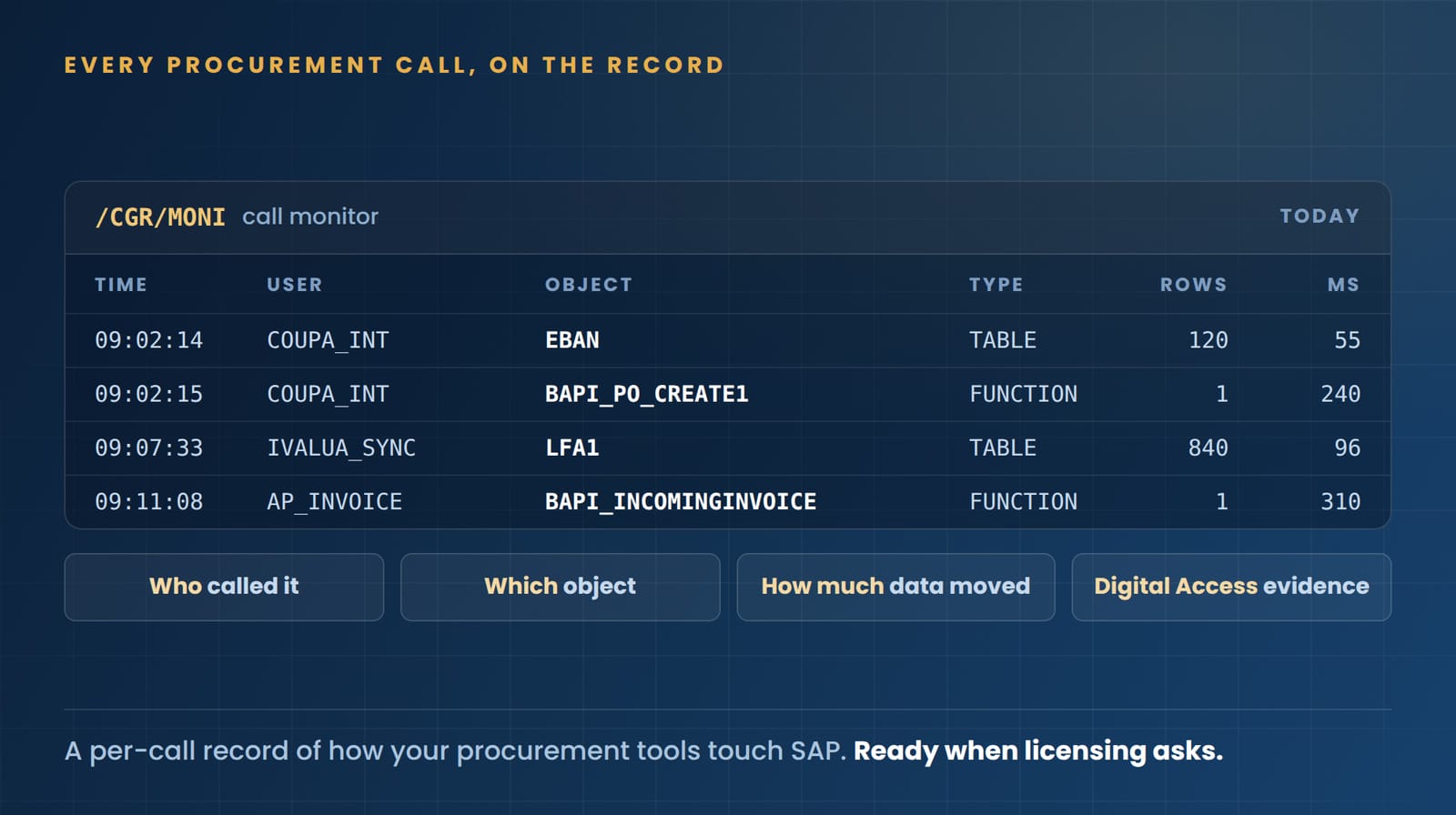Click the TYPE column header
Image resolution: width=1456 pixels, height=815 pixels.
[x=996, y=285]
